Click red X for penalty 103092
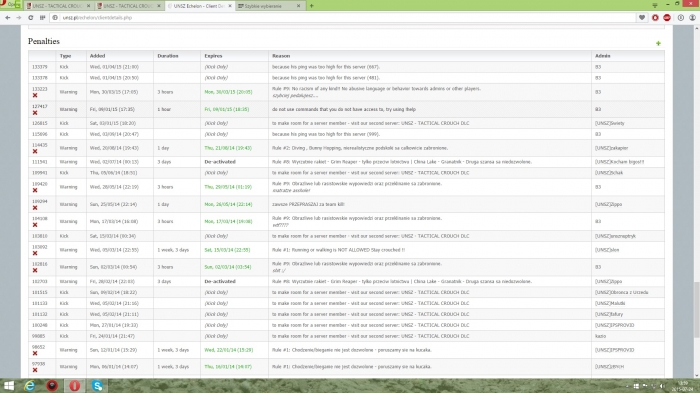This screenshot has width=700, height=393. (x=35, y=253)
